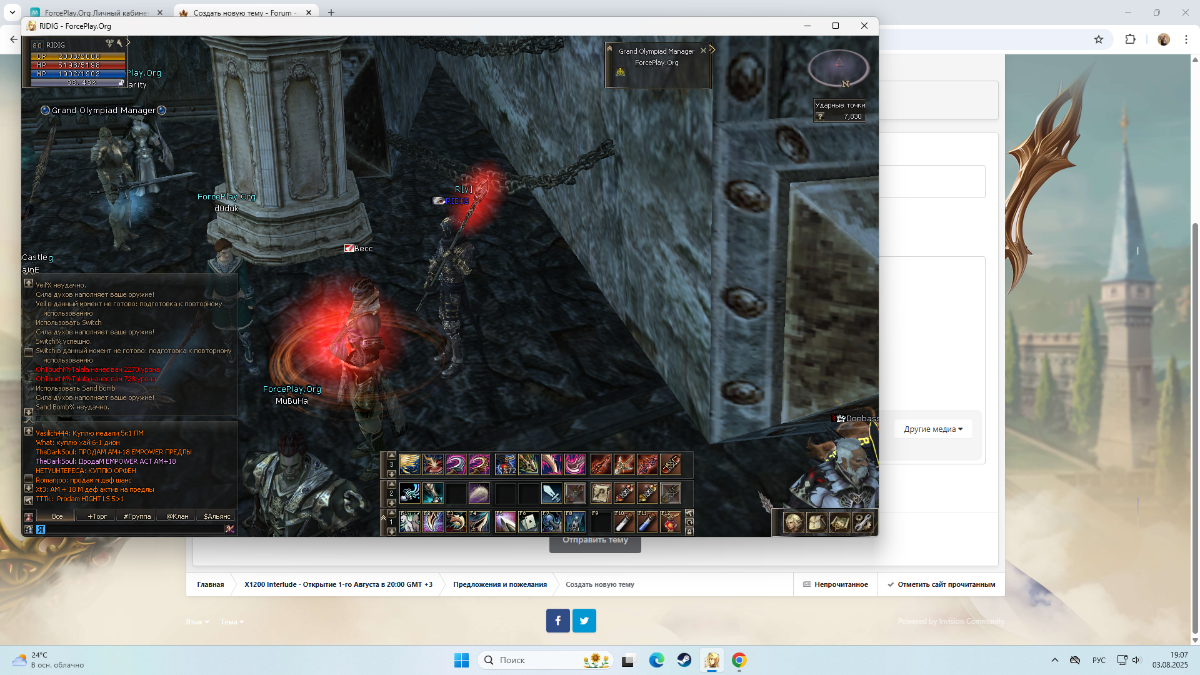Screen dimensions: 1200x675
Task: Use the last red item on shortcut bar 3
Action: (x=671, y=464)
